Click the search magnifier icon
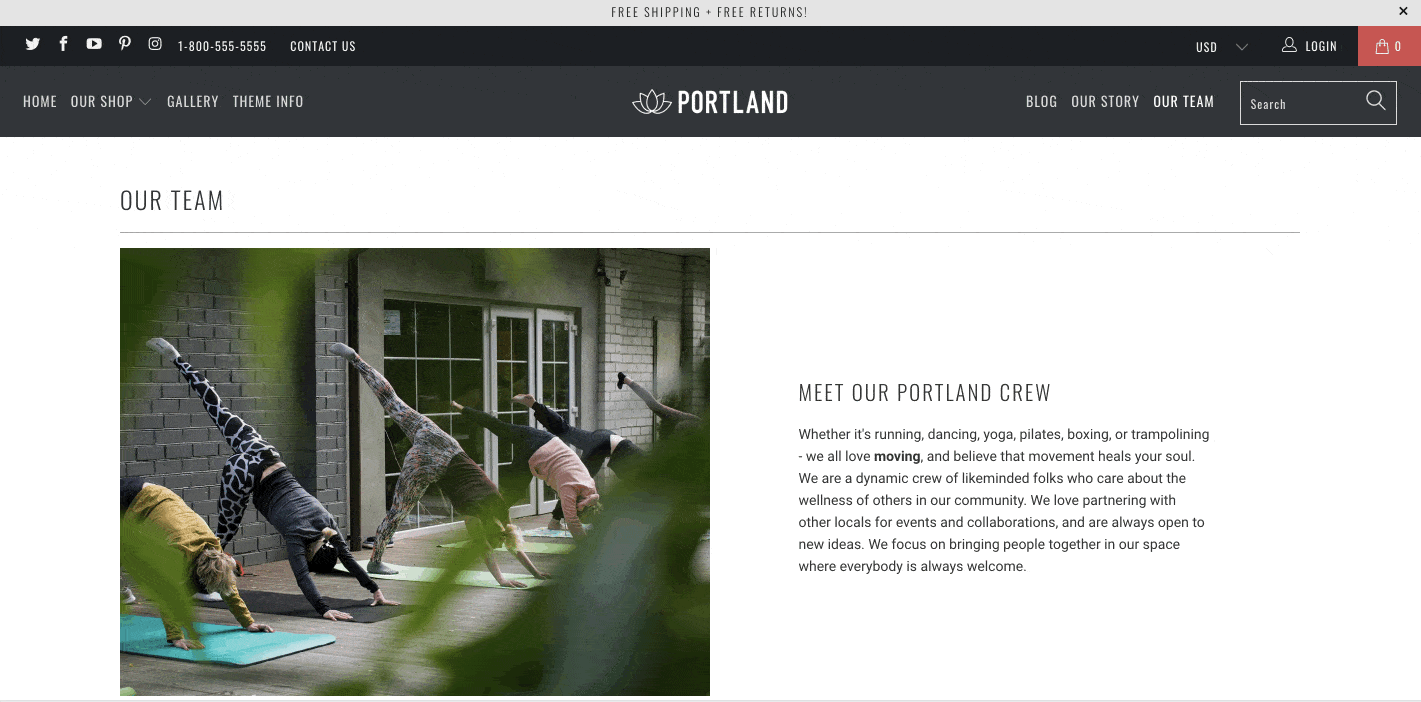Viewport: 1421px width, 702px height. [x=1375, y=100]
